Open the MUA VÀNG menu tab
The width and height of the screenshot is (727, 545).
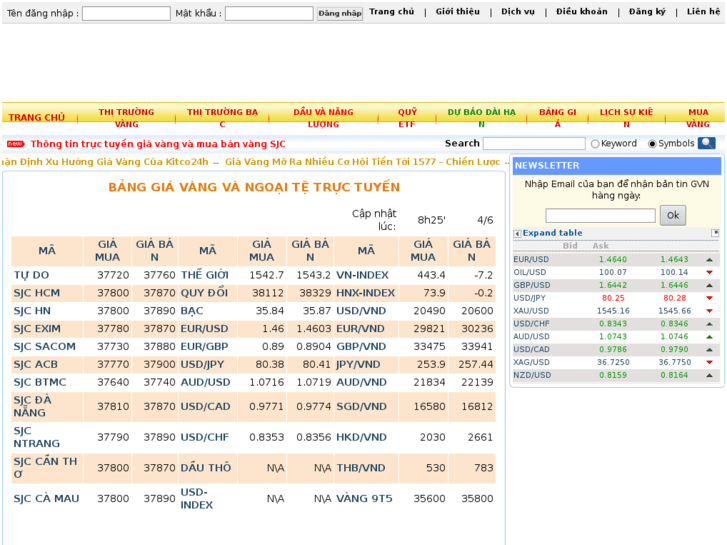tap(698, 118)
